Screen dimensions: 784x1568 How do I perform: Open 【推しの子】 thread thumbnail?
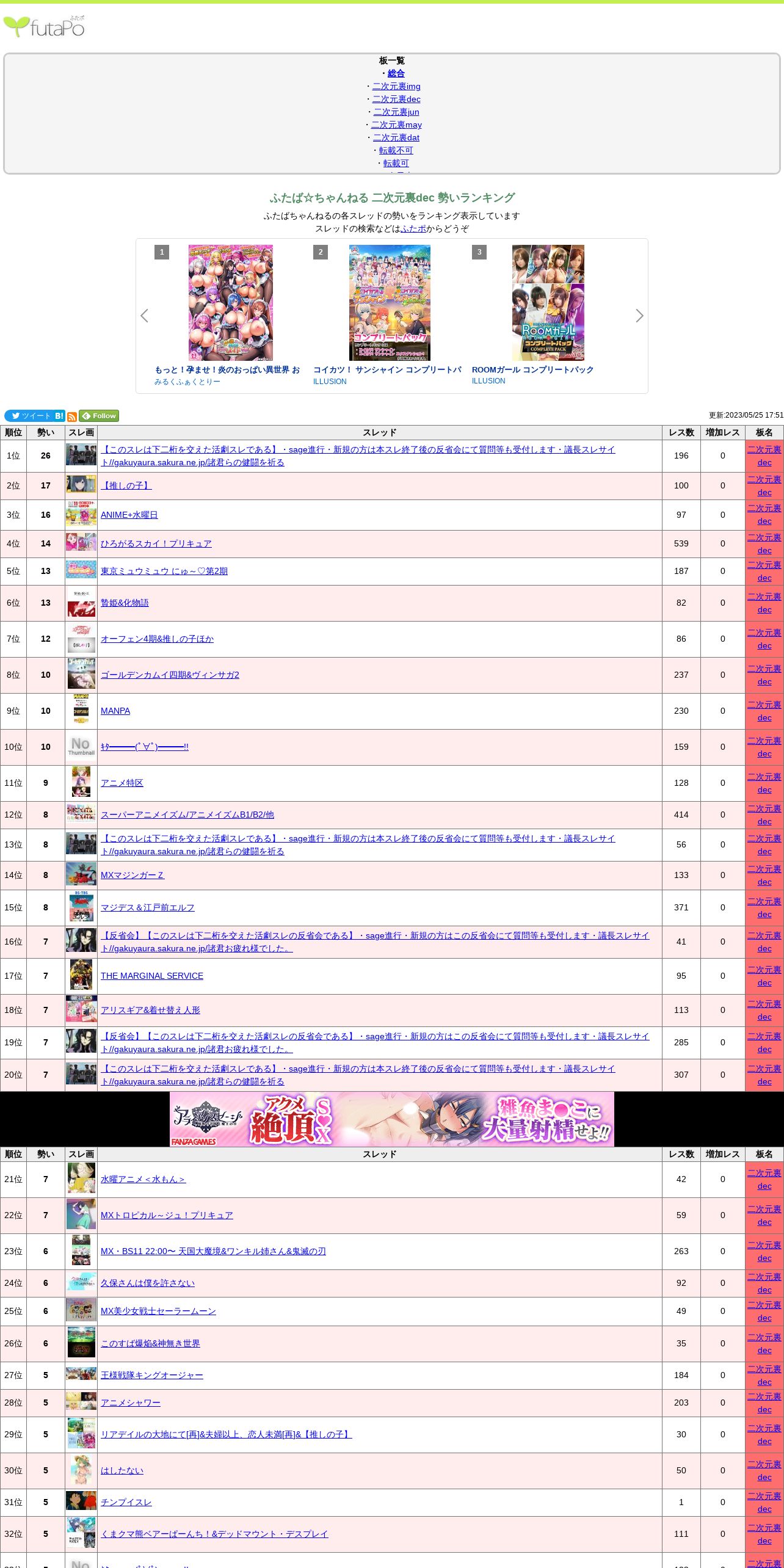81,484
